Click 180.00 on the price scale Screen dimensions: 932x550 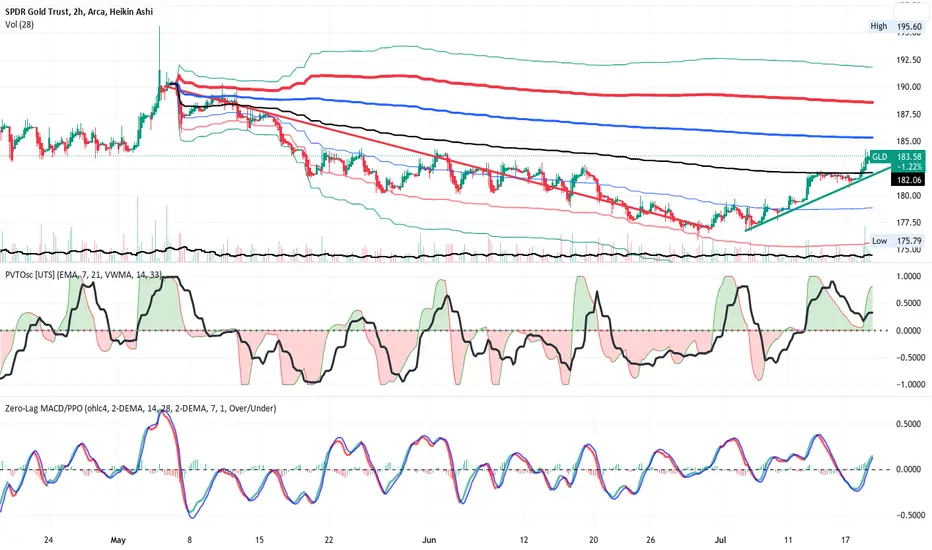click(x=909, y=196)
